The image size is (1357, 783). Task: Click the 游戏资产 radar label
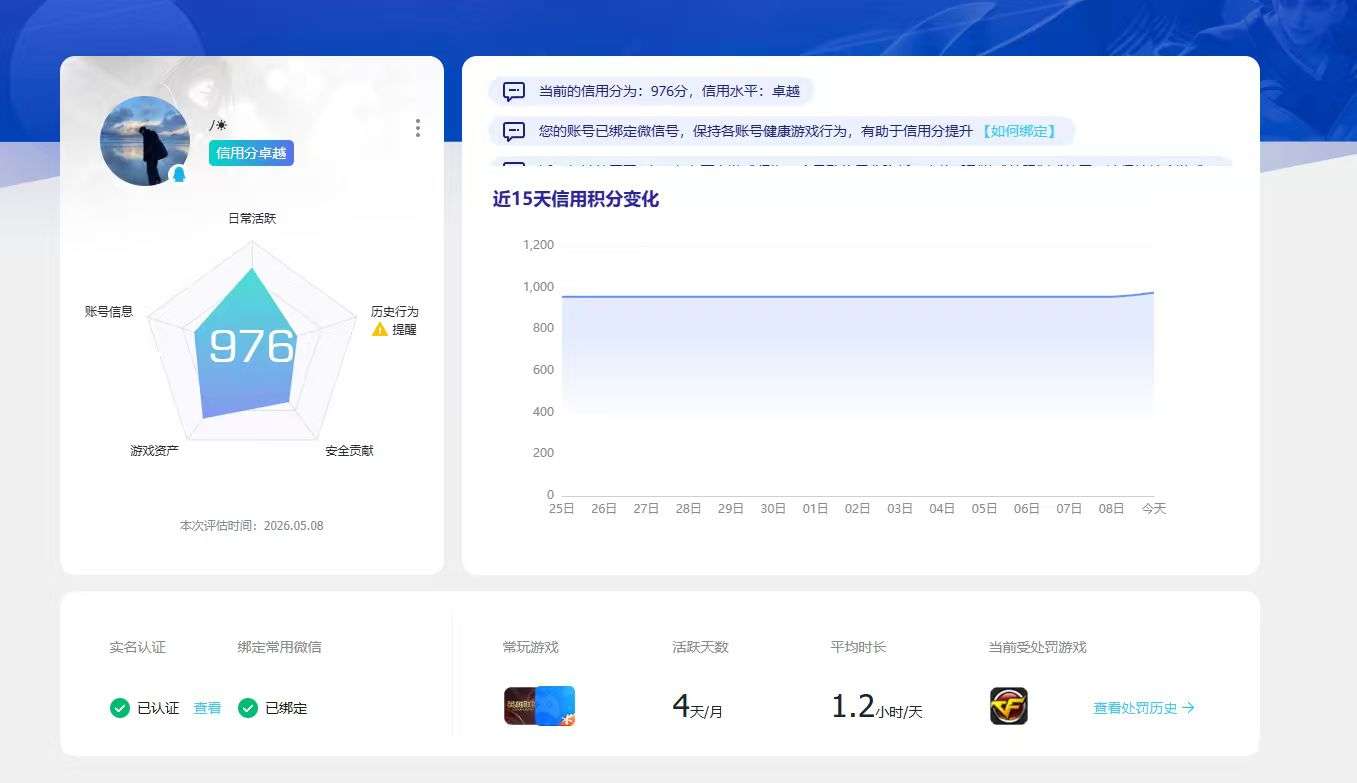click(154, 451)
